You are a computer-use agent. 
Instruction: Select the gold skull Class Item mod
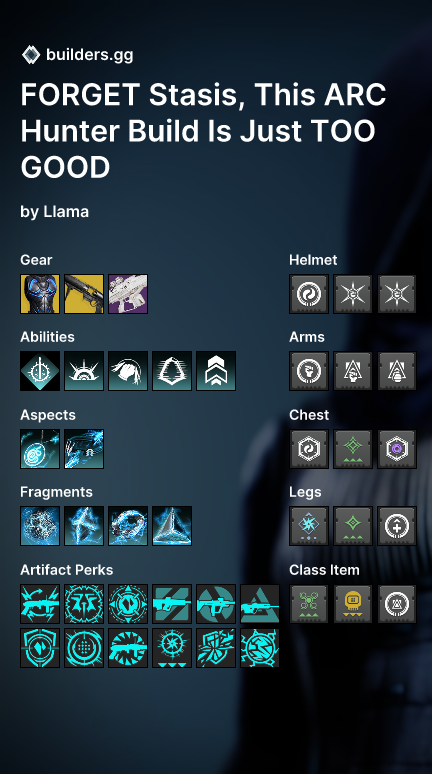[x=353, y=604]
